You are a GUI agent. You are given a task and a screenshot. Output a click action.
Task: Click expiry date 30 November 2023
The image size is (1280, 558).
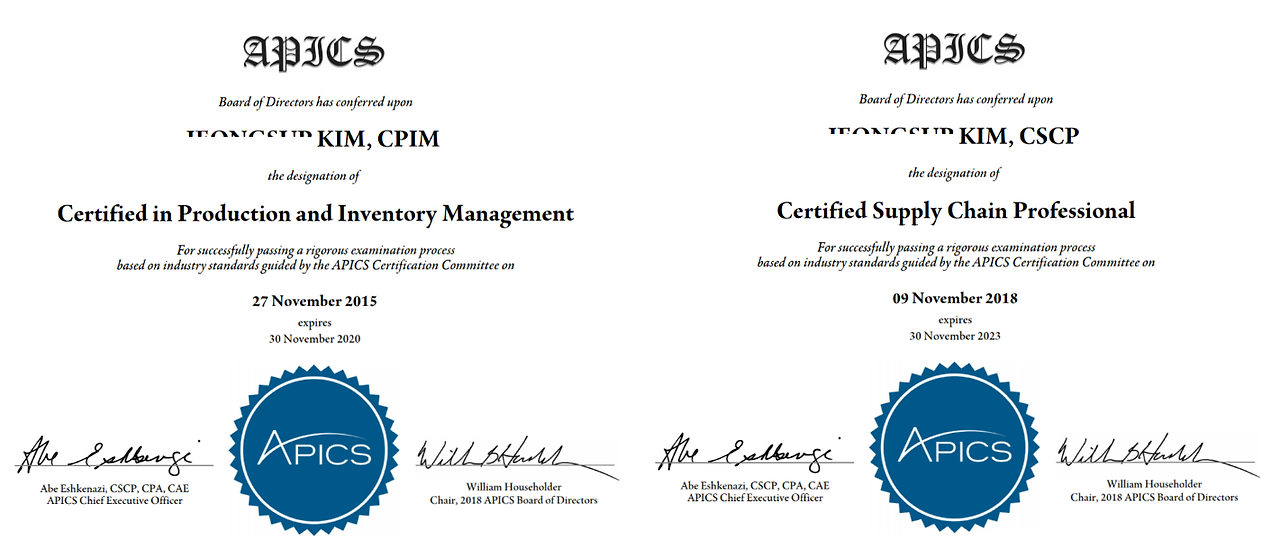click(955, 337)
